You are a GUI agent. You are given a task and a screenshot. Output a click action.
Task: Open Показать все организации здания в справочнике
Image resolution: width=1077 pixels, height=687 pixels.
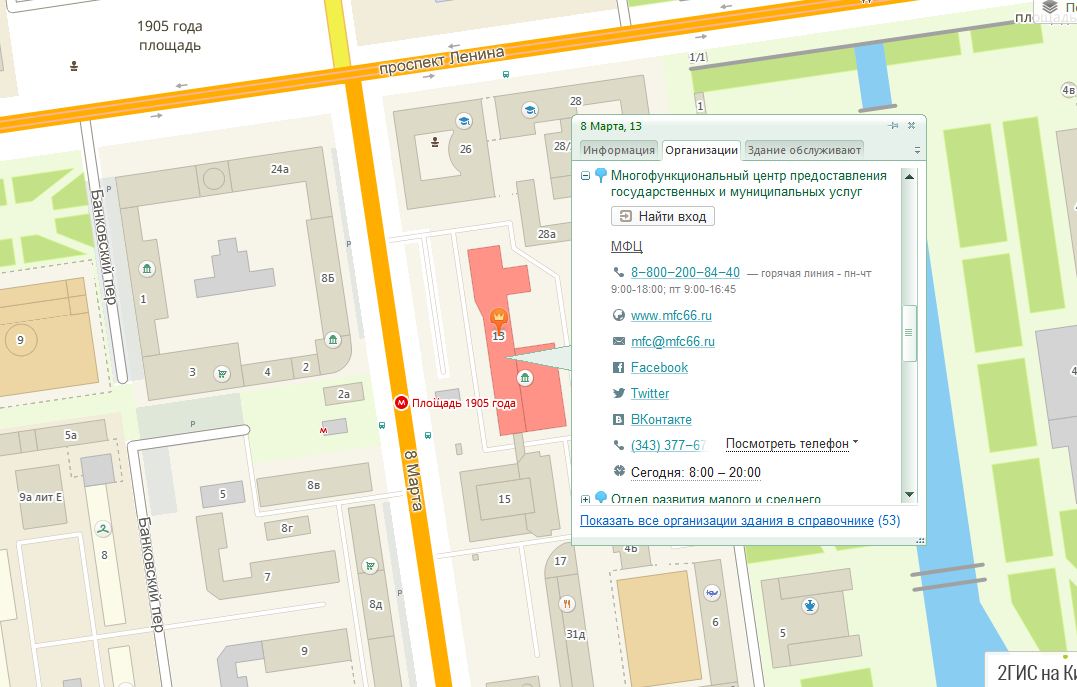point(727,521)
